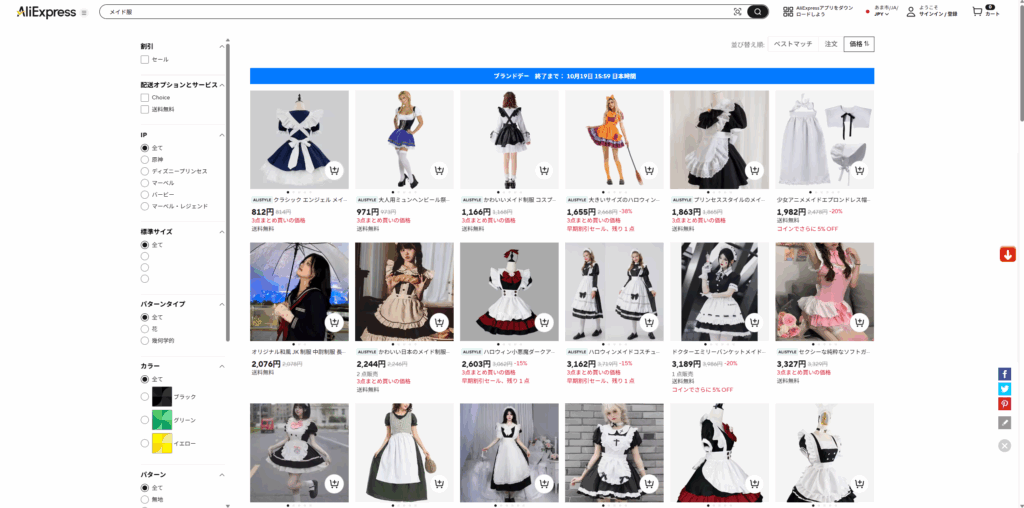Share on Facebook

1004,373
